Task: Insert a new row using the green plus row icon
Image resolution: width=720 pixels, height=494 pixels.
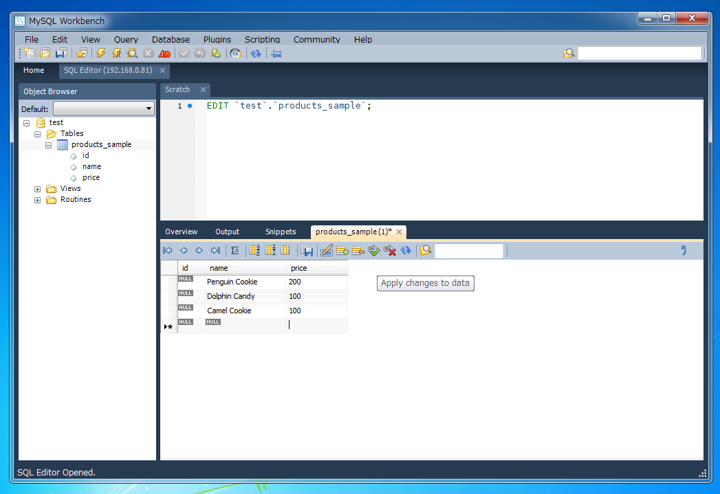Action: [342, 250]
